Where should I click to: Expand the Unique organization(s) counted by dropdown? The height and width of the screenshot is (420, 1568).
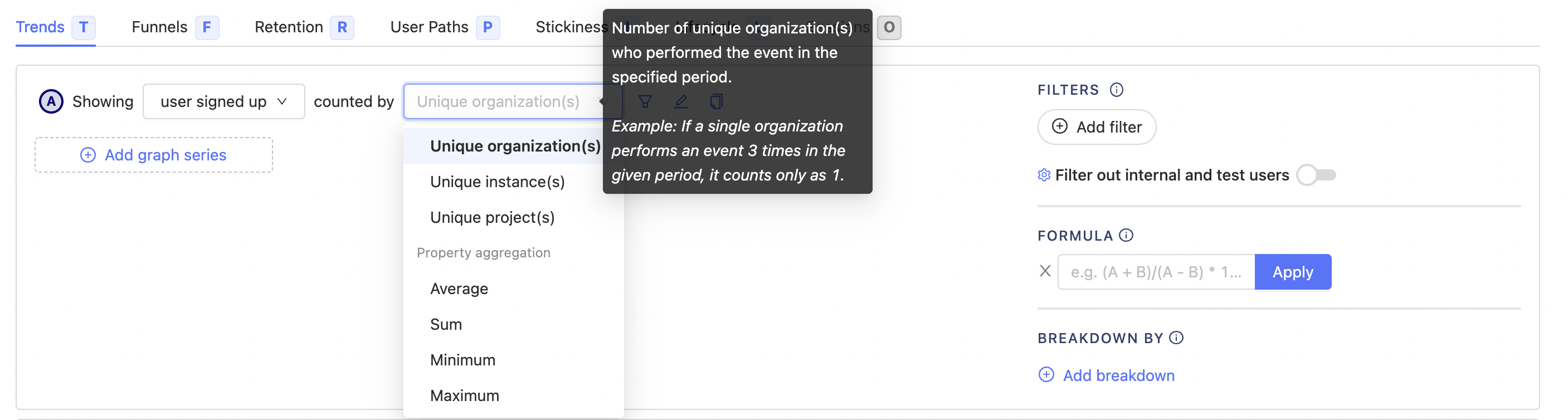coord(512,101)
